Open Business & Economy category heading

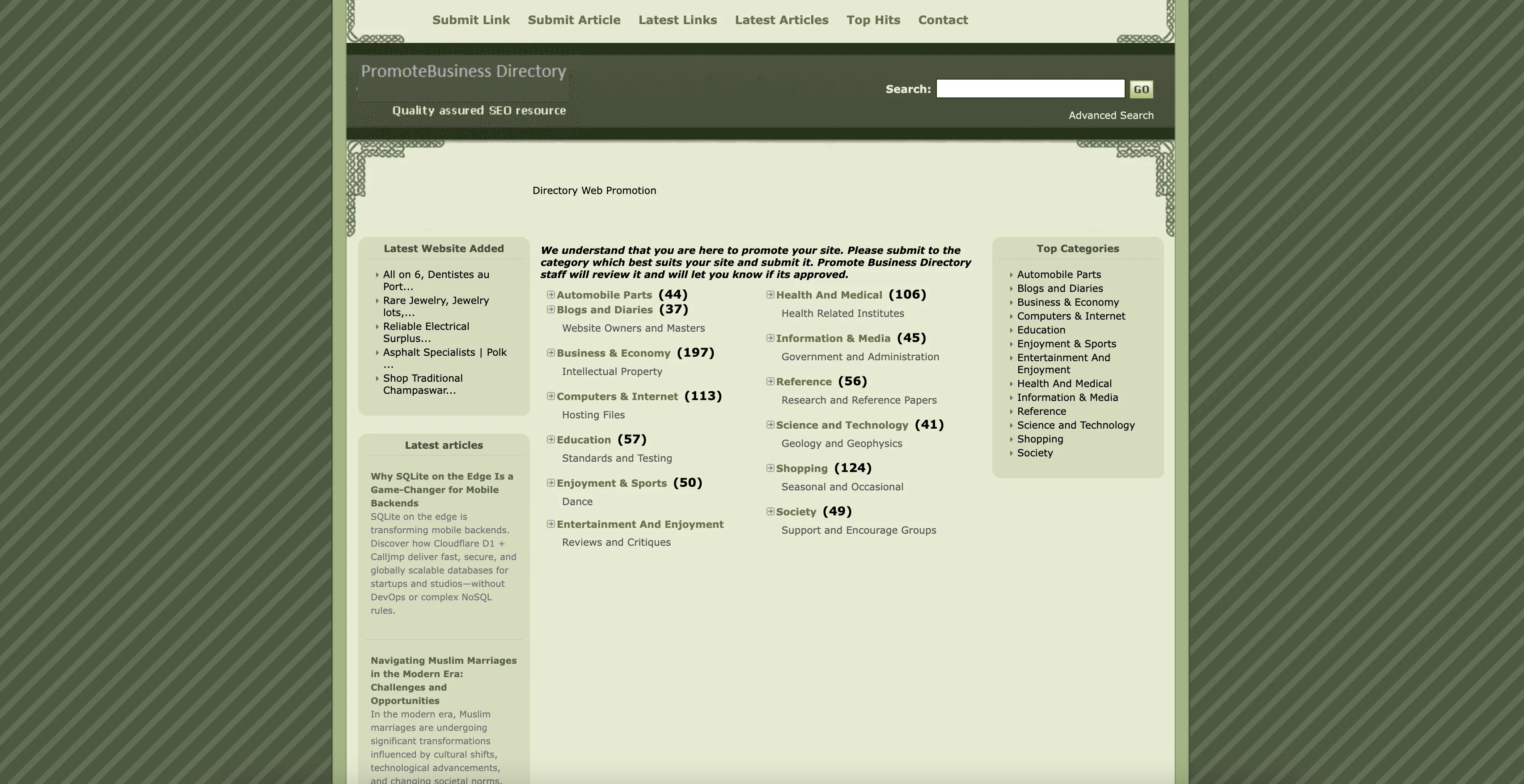click(x=614, y=353)
